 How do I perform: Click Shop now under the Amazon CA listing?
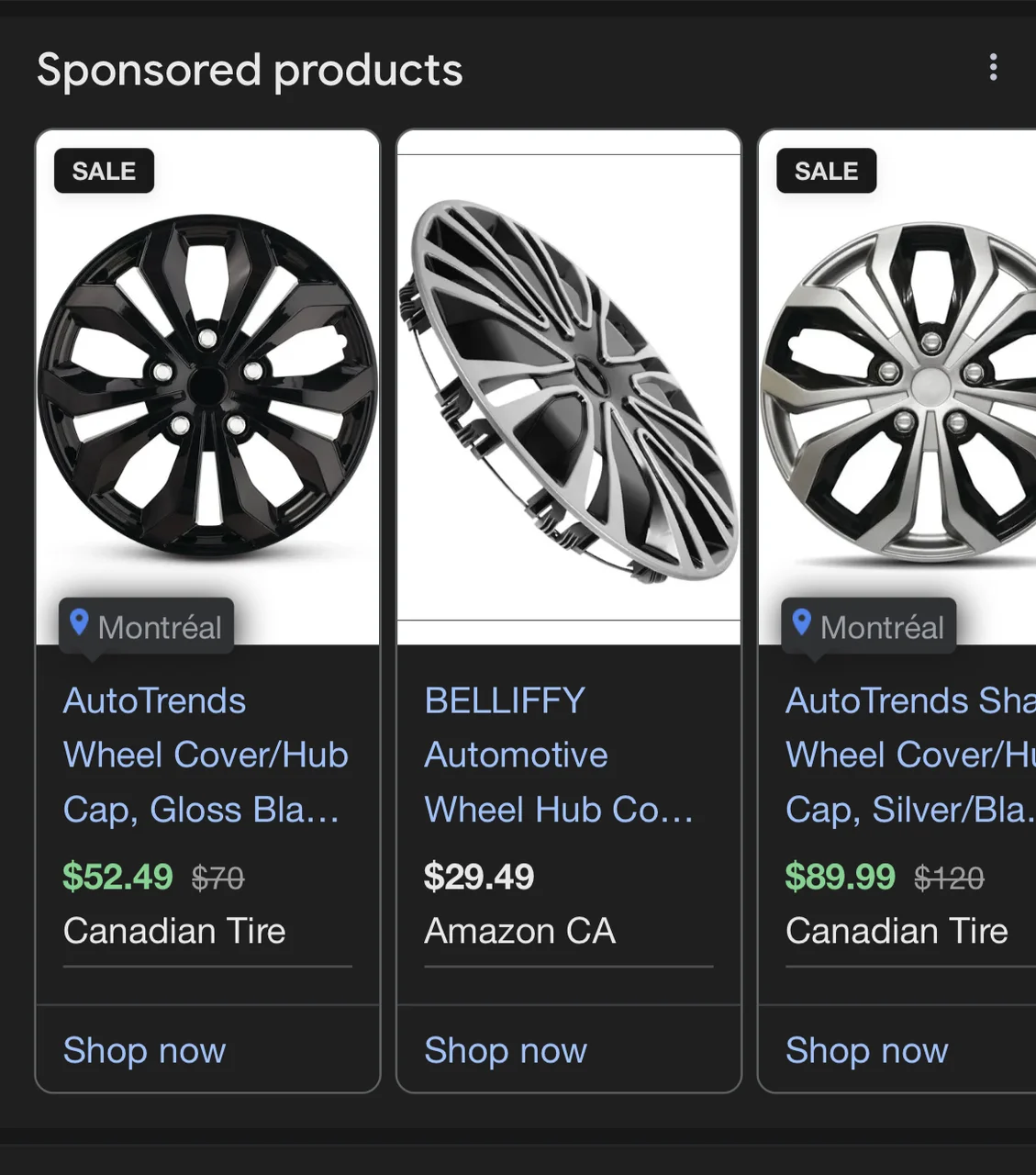click(506, 1050)
